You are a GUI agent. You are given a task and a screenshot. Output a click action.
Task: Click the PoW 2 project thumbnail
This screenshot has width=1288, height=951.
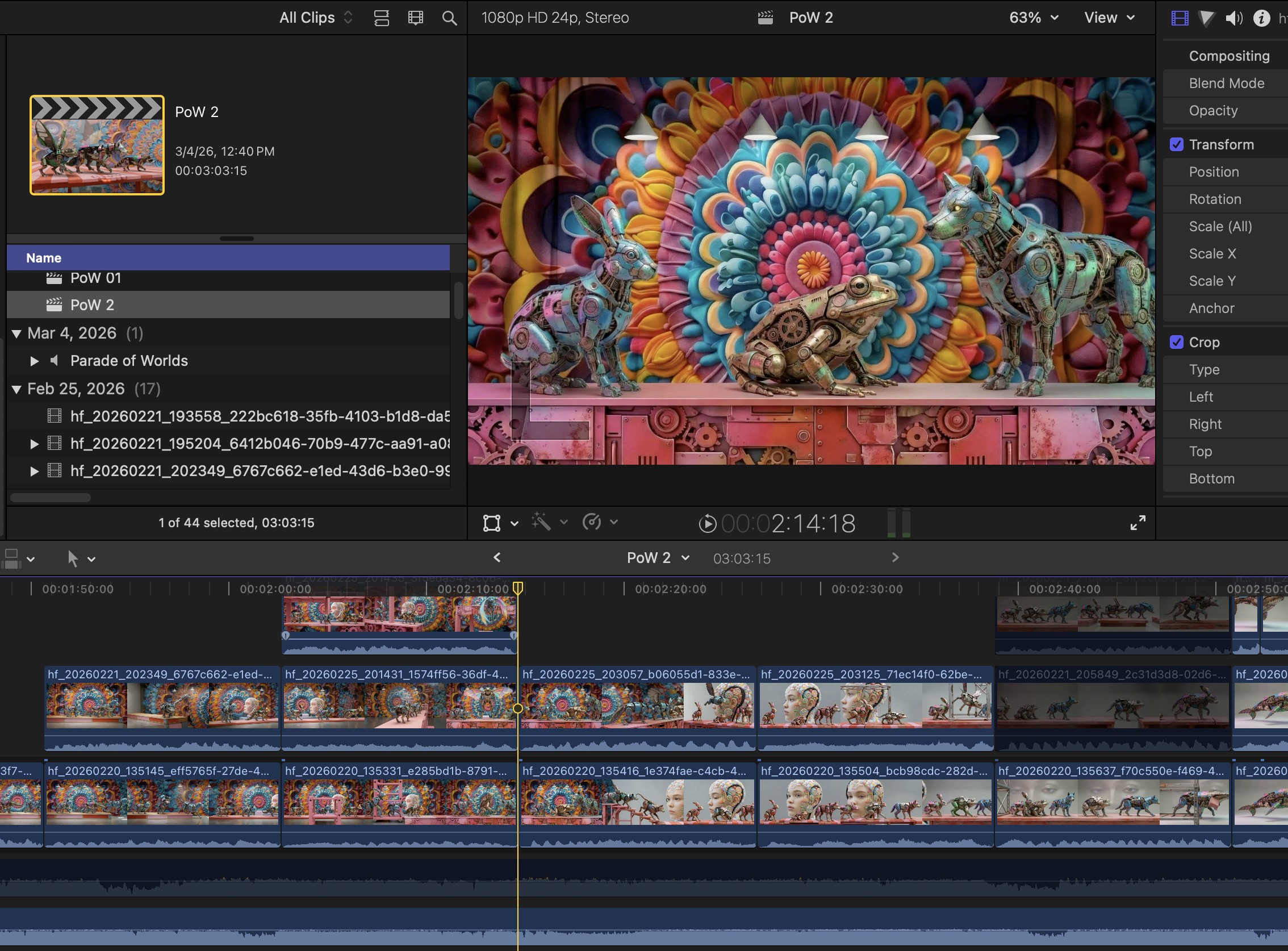tap(97, 145)
